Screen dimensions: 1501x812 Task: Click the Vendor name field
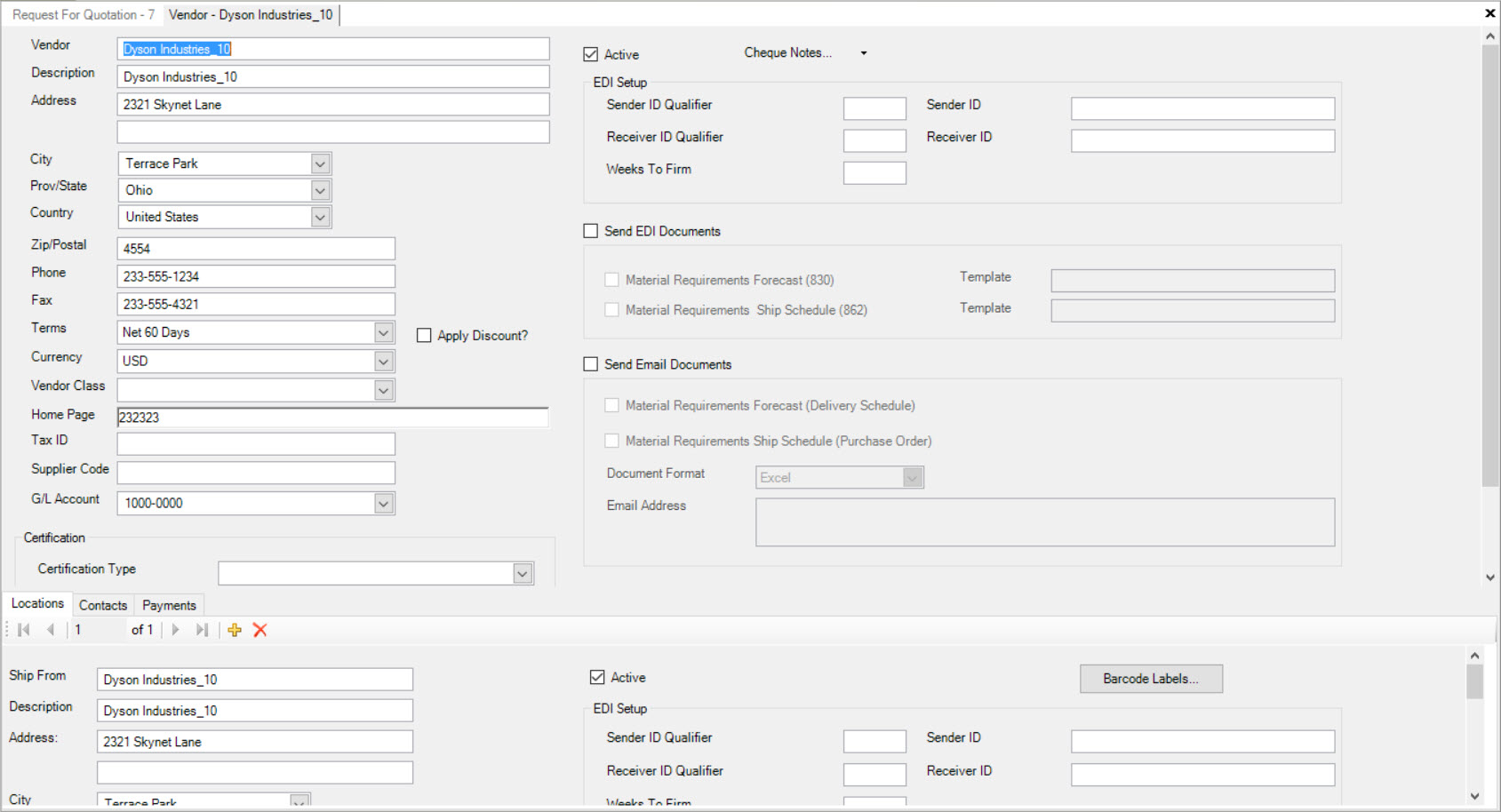pos(333,49)
